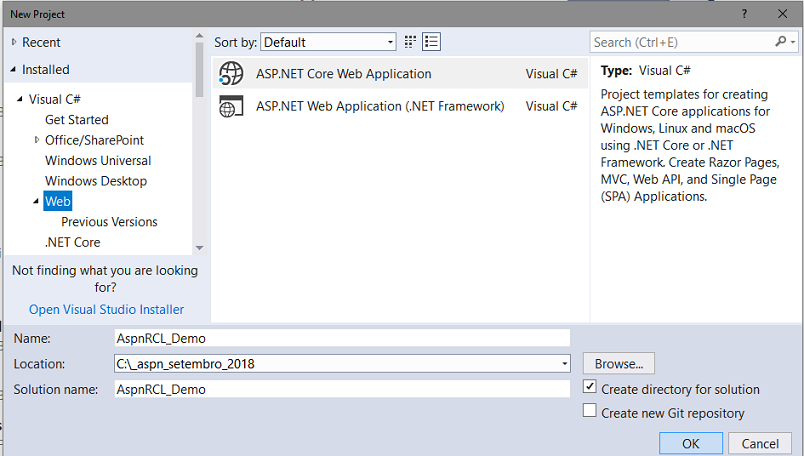Screen dimensions: 804x456
Task: Click the Solution name input field
Action: click(x=342, y=389)
